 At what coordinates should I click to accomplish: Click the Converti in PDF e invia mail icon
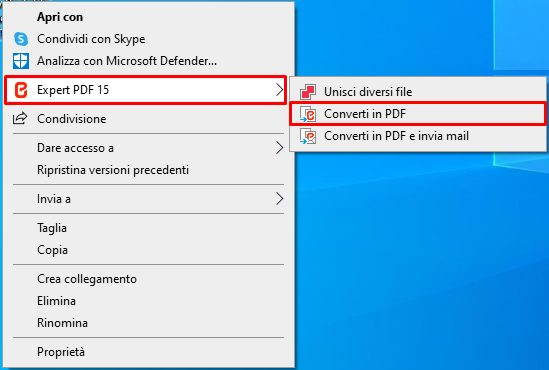pos(308,136)
